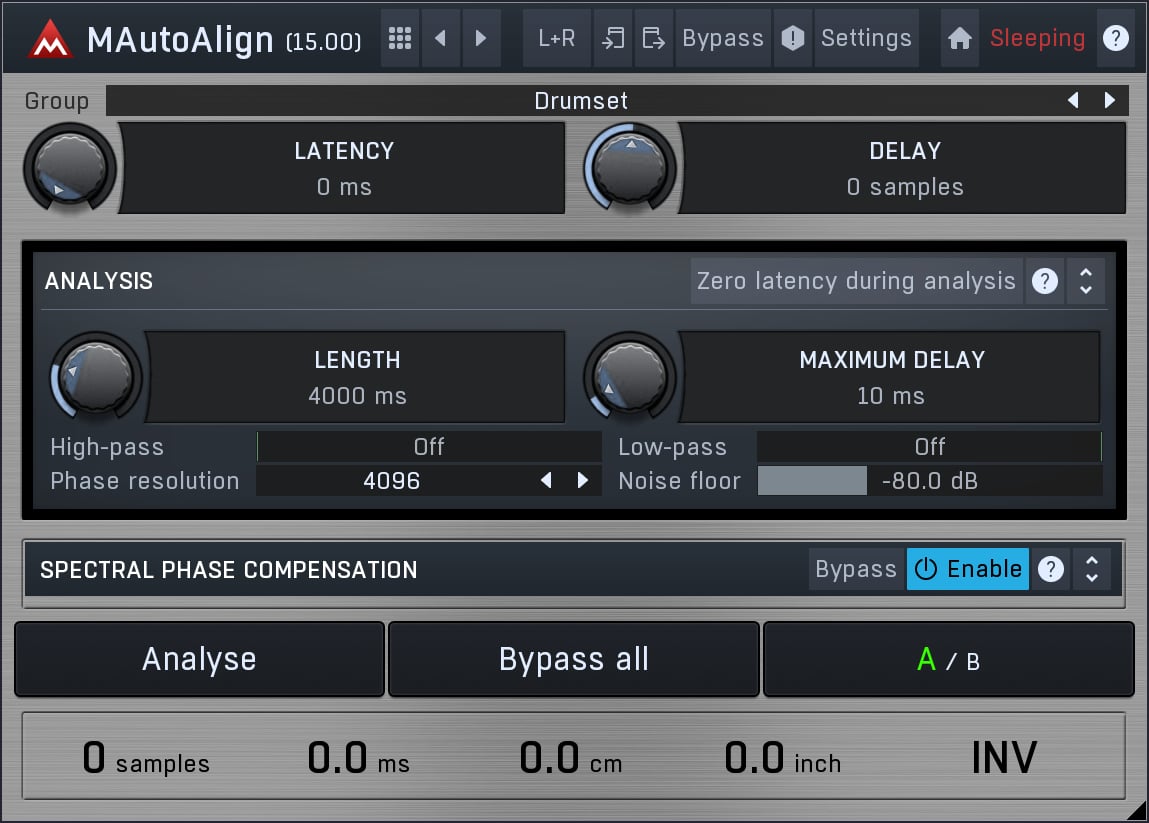Screen dimensions: 1149x823
Task: Click the Bypass all button
Action: (573, 659)
